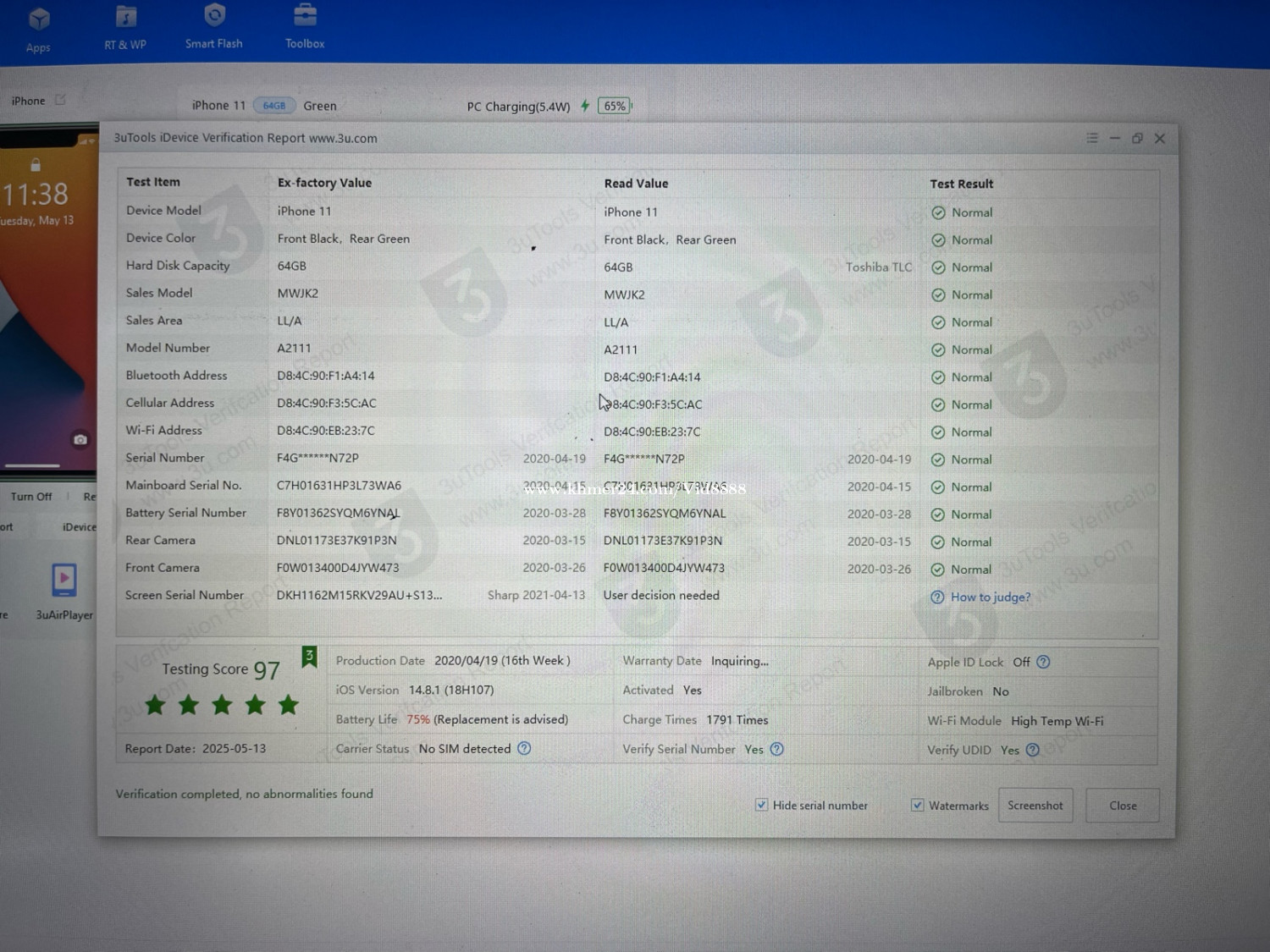Click the Ex-factory Value column header
Viewport: 1270px width, 952px height.
pyautogui.click(x=324, y=183)
